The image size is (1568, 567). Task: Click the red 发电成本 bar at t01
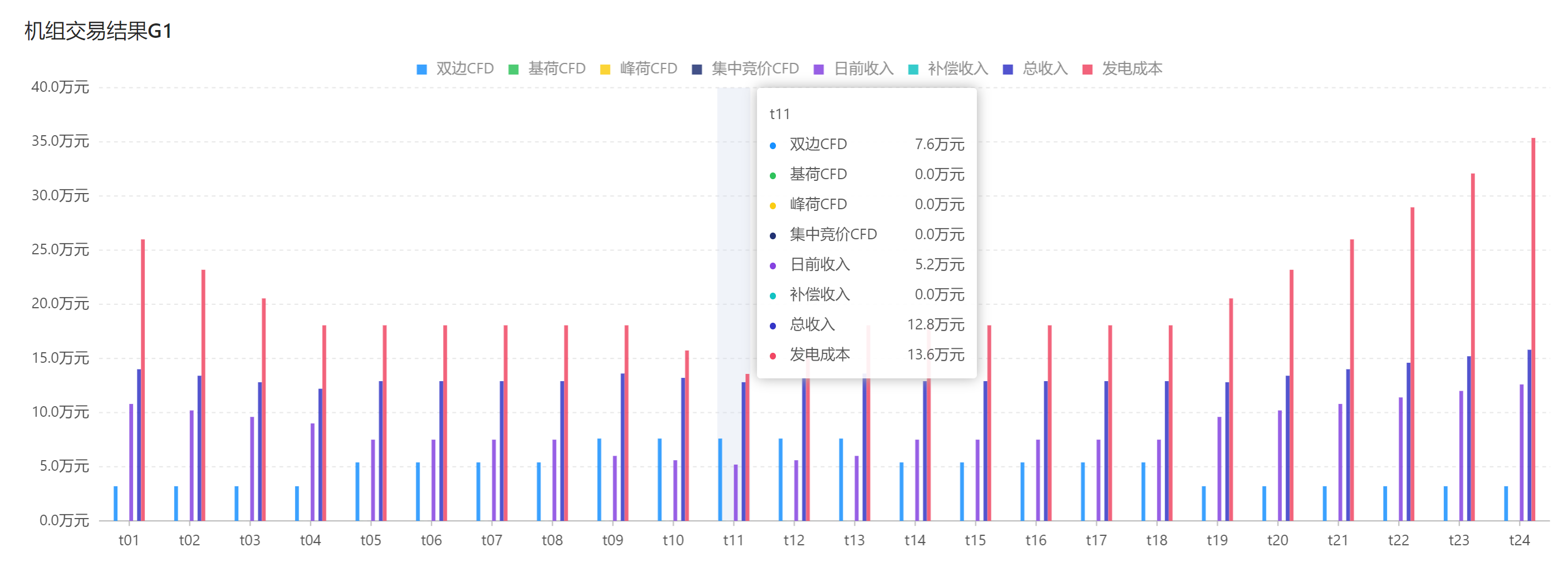(x=143, y=380)
